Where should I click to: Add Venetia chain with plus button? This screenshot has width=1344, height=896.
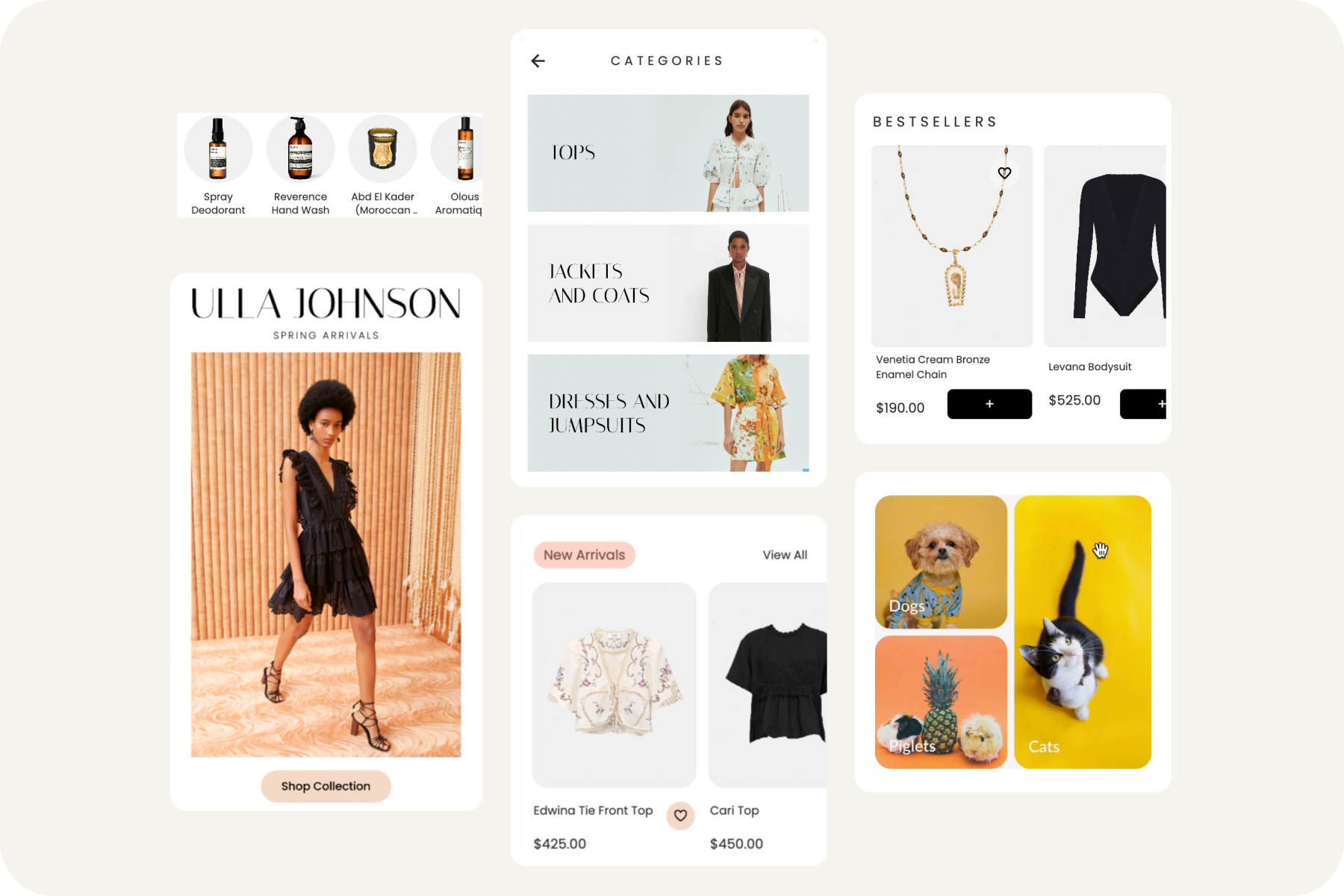[x=989, y=404]
